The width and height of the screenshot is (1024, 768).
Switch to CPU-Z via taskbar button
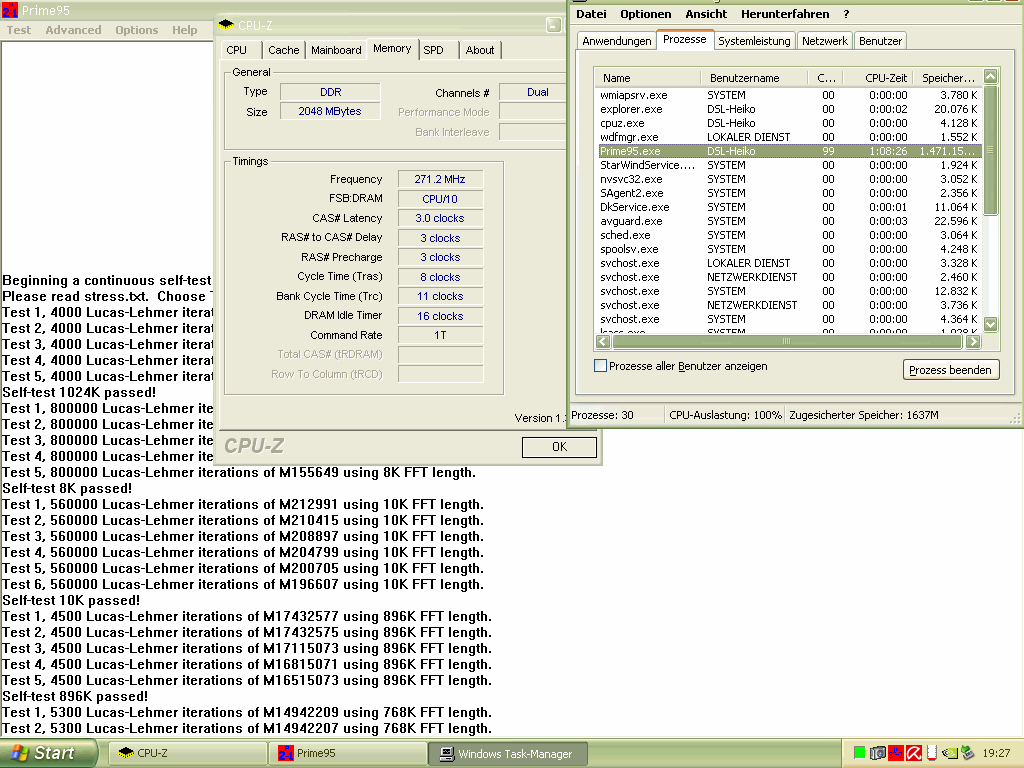(187, 753)
